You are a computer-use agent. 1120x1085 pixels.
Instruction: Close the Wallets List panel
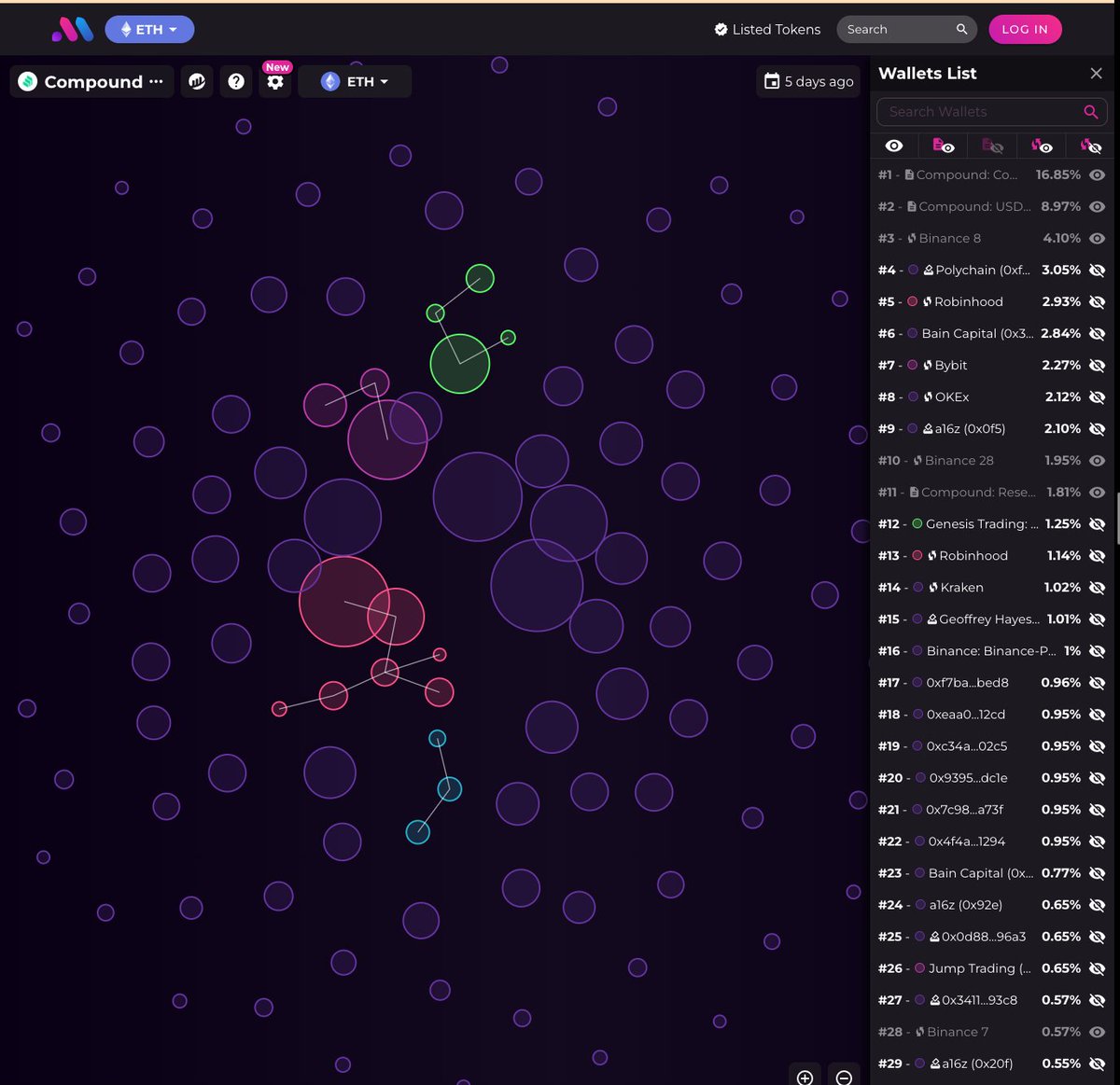pyautogui.click(x=1096, y=73)
